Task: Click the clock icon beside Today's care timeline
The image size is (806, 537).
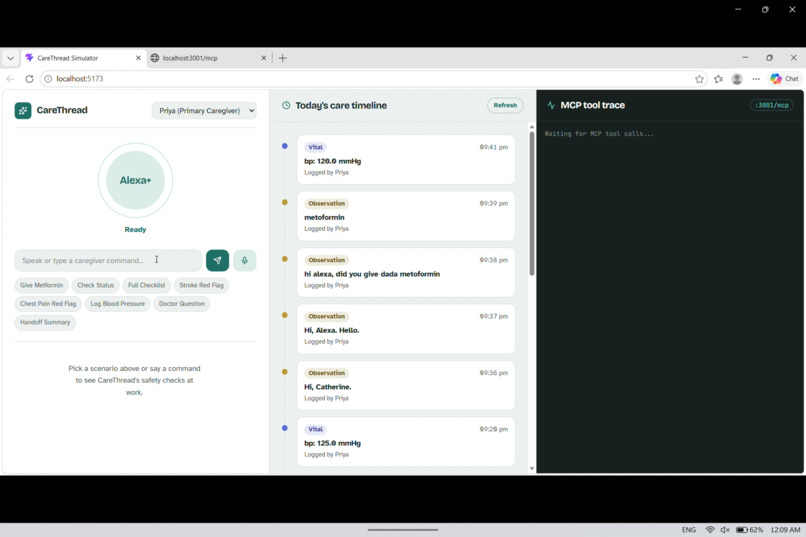Action: pos(286,105)
